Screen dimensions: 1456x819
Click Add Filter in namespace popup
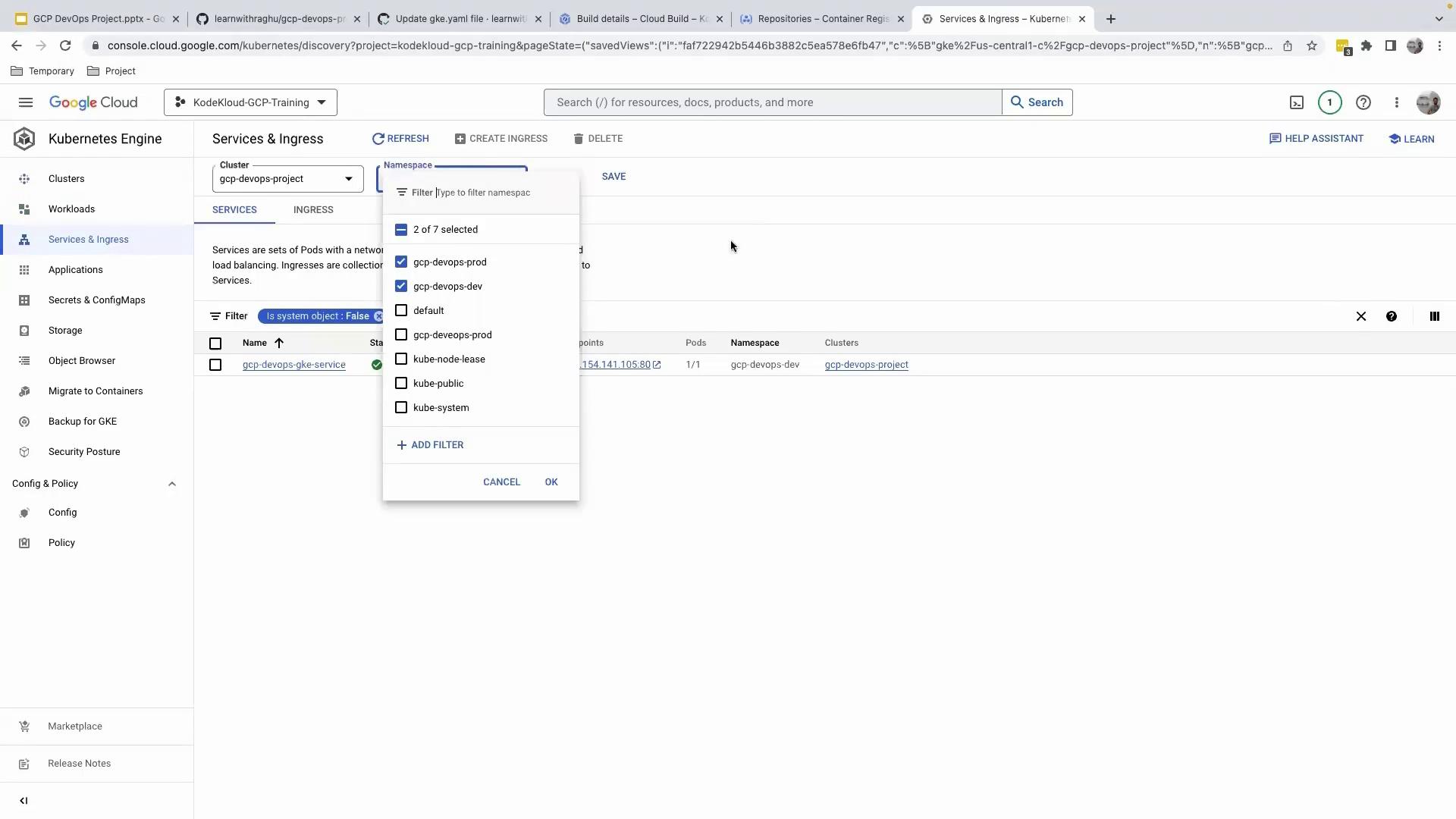pos(430,445)
